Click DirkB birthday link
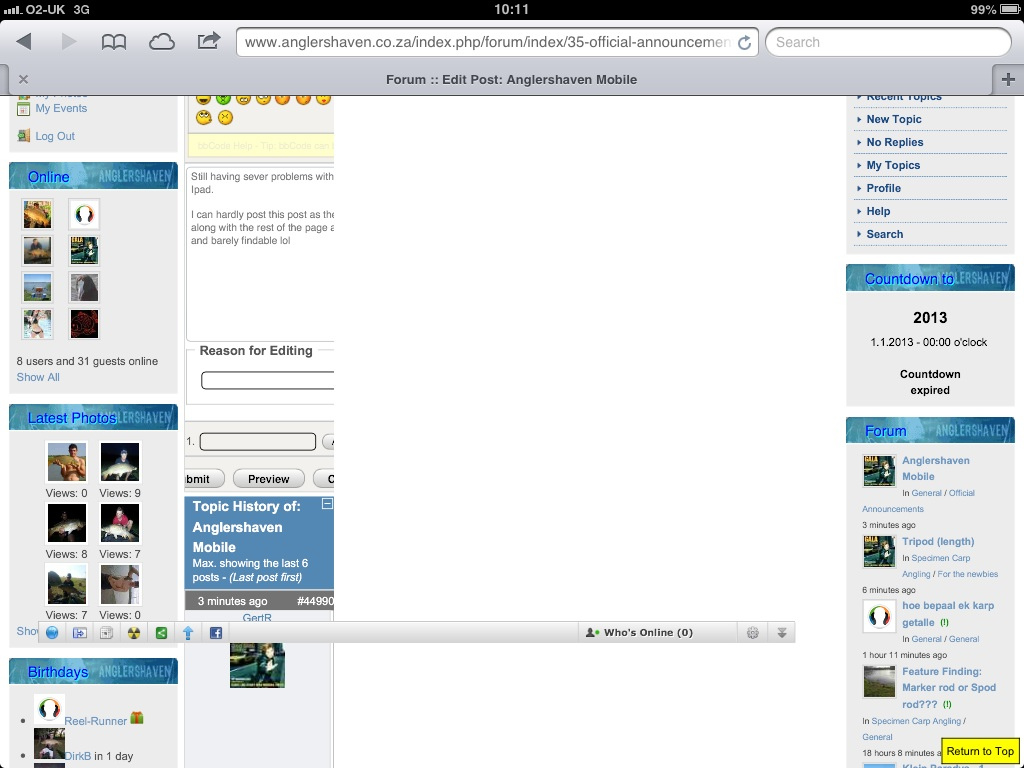 (x=78, y=756)
